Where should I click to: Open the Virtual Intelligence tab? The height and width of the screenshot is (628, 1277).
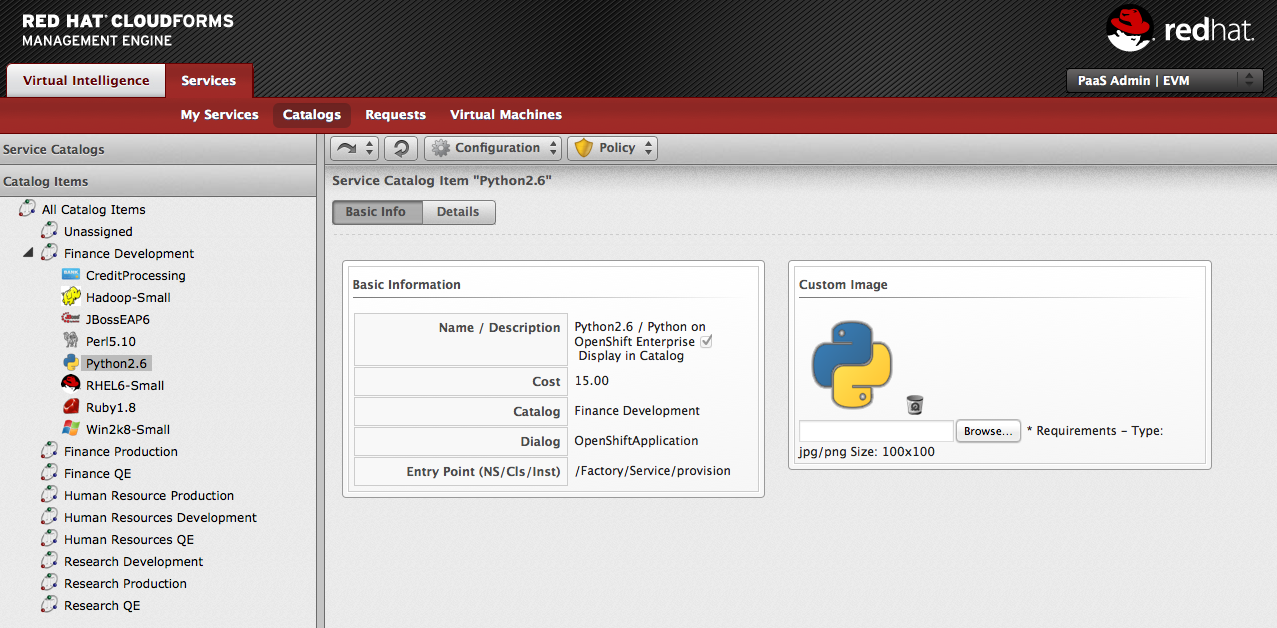pyautogui.click(x=86, y=81)
